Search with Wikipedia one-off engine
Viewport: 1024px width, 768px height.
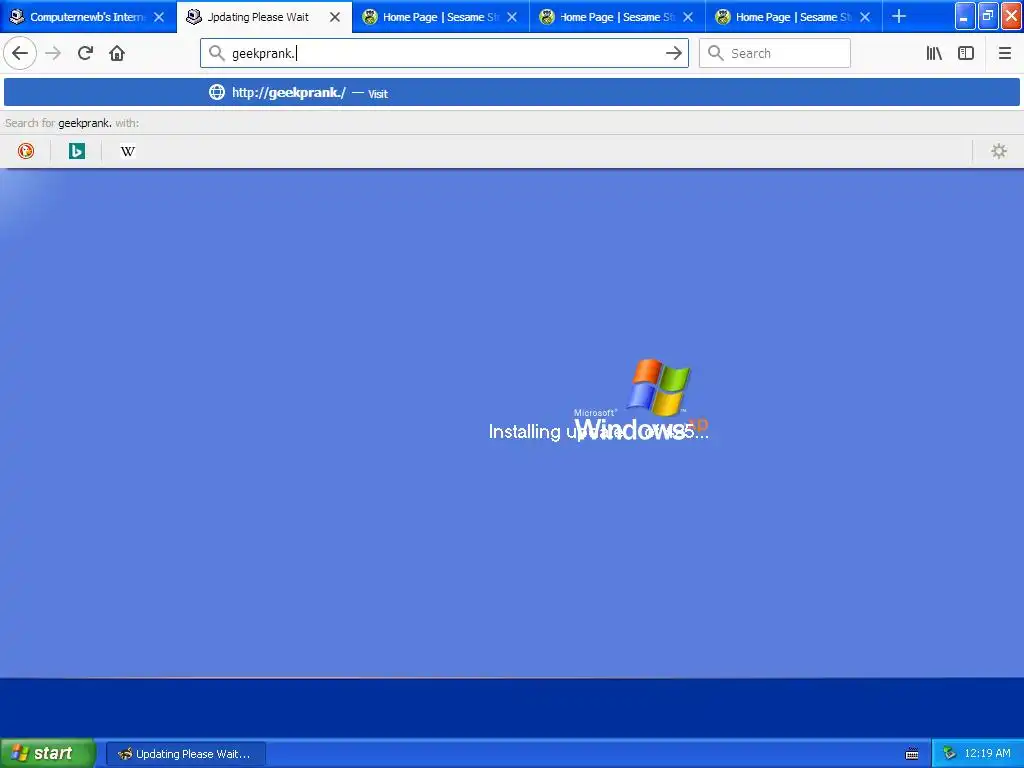[127, 151]
